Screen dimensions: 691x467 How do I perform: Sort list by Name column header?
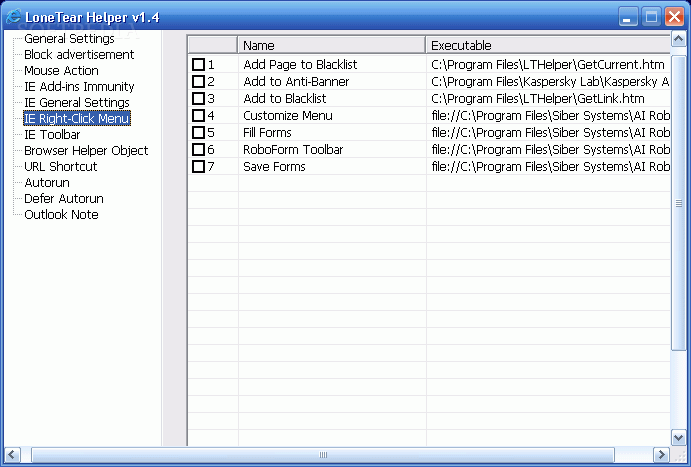331,45
